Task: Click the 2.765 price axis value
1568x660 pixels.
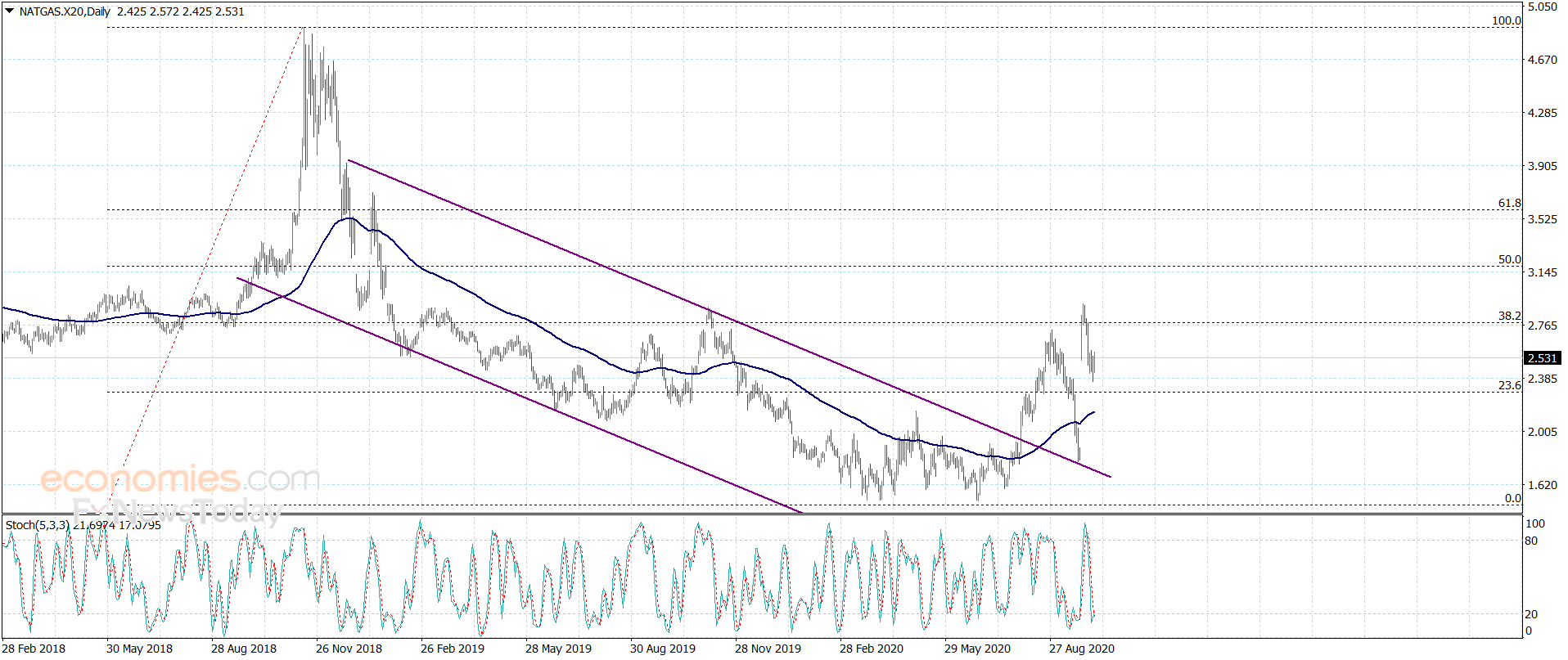Action: [1543, 326]
